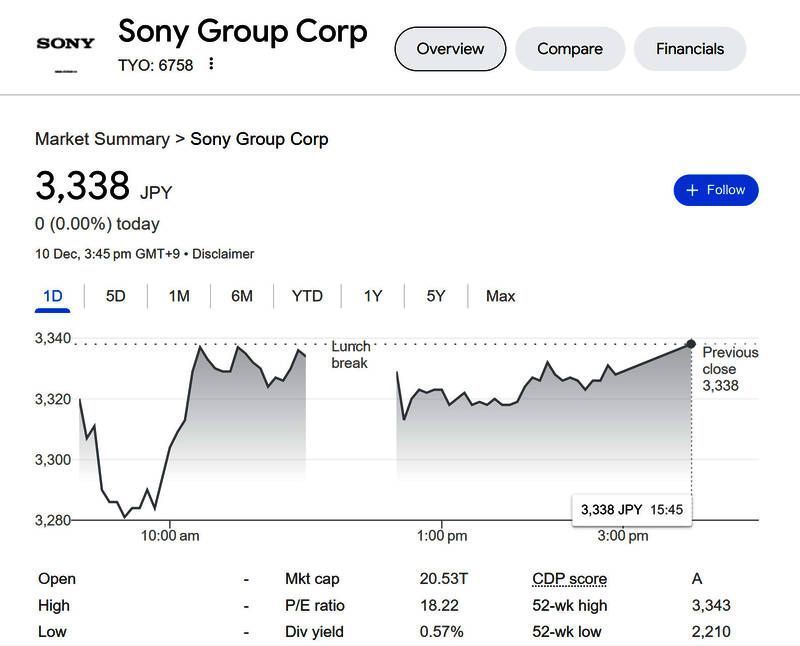800x646 pixels.
Task: Select the 1D time range
Action: coord(53,296)
